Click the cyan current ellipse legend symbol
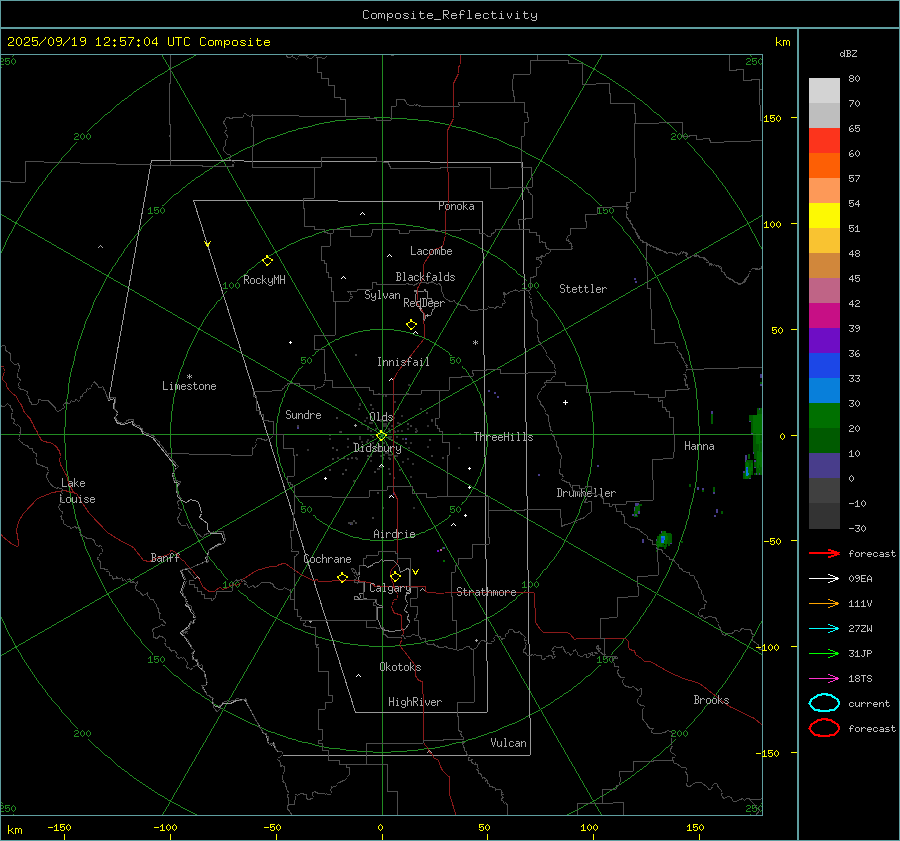Image resolution: width=900 pixels, height=841 pixels. click(x=824, y=703)
